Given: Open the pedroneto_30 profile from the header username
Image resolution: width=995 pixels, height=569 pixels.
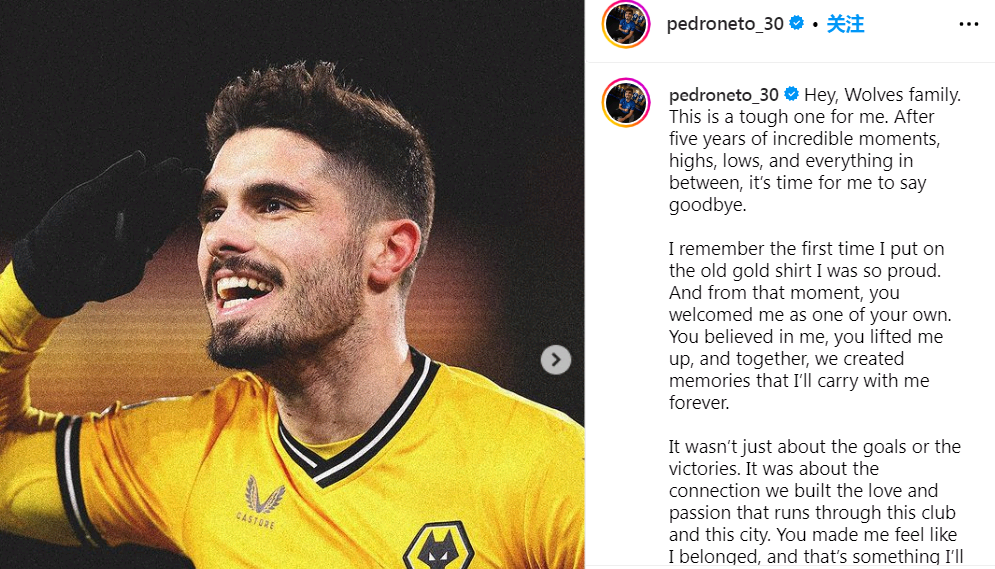Looking at the screenshot, I should point(725,24).
